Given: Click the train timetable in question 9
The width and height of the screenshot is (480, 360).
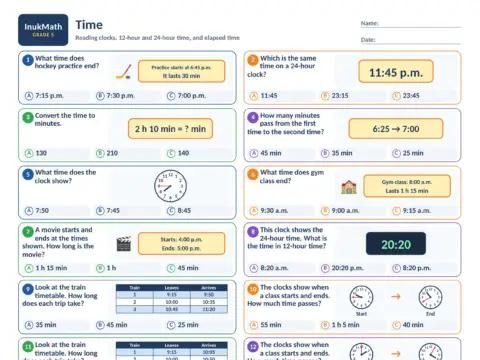Looking at the screenshot, I should (172, 299).
